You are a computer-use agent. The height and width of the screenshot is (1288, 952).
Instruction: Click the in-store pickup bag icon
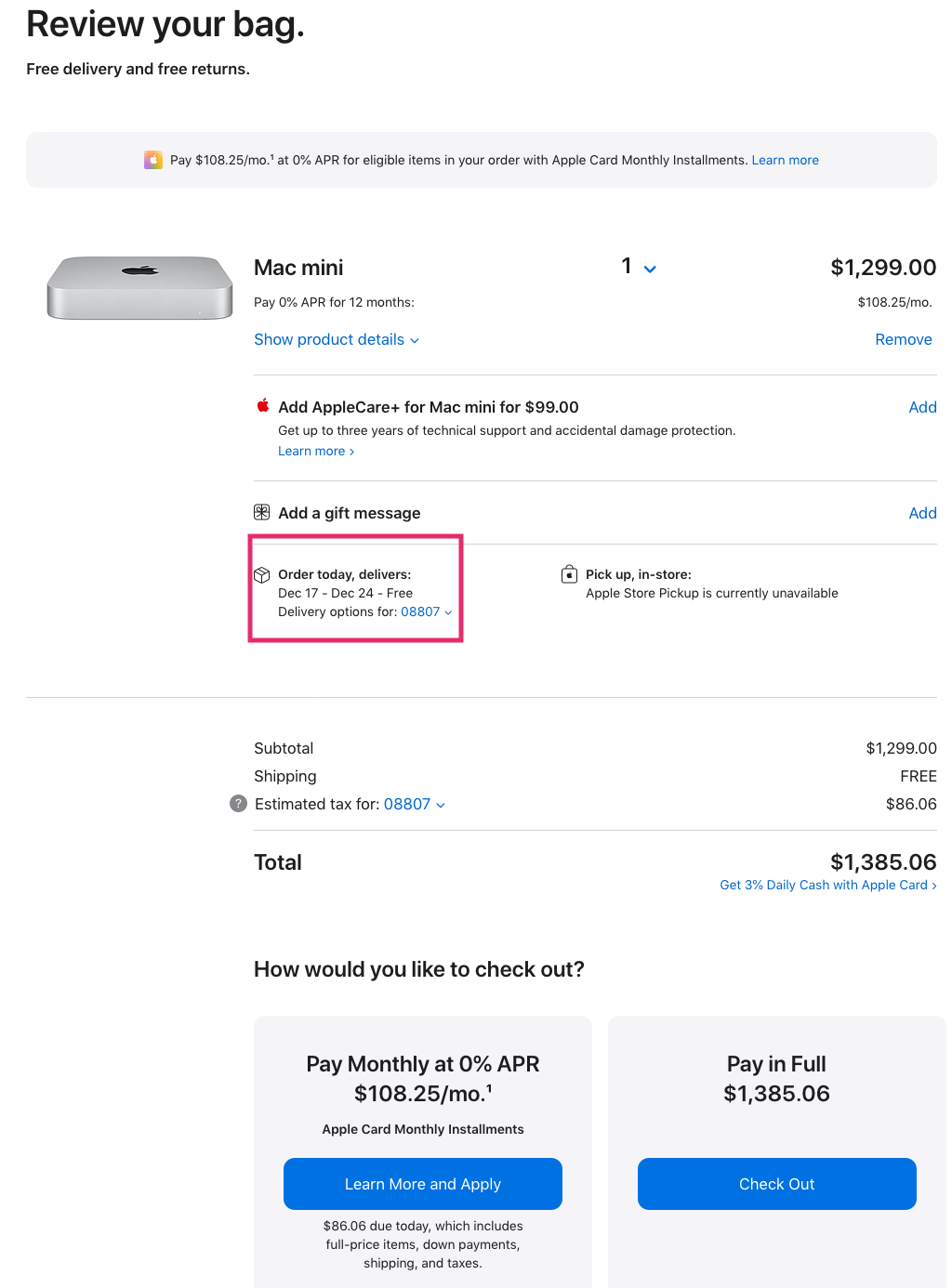(569, 574)
